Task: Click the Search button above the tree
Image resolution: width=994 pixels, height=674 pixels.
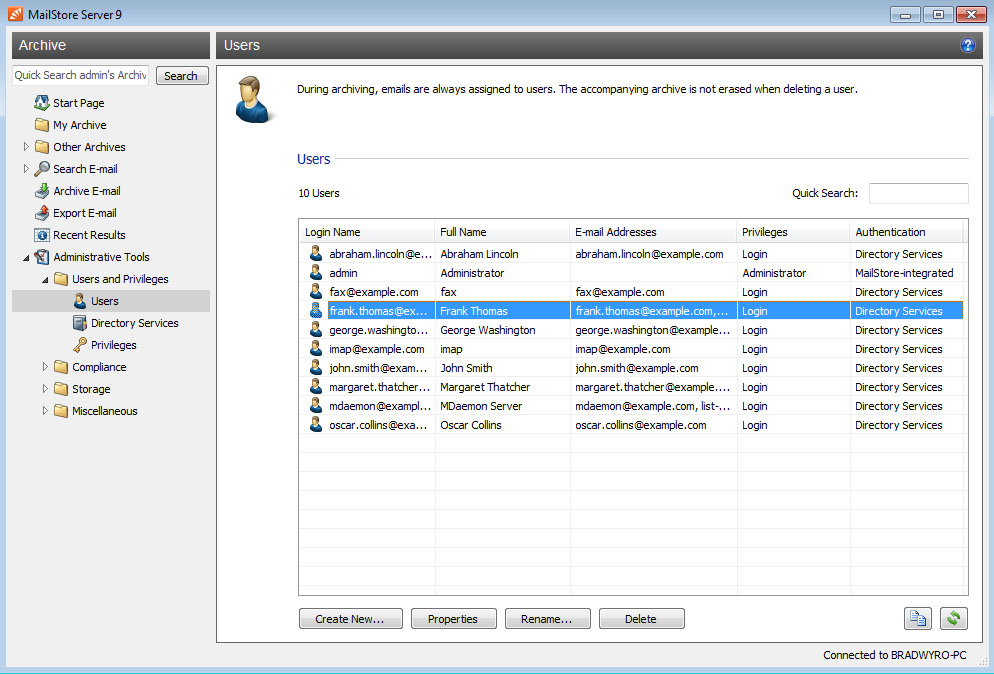Action: pyautogui.click(x=181, y=75)
